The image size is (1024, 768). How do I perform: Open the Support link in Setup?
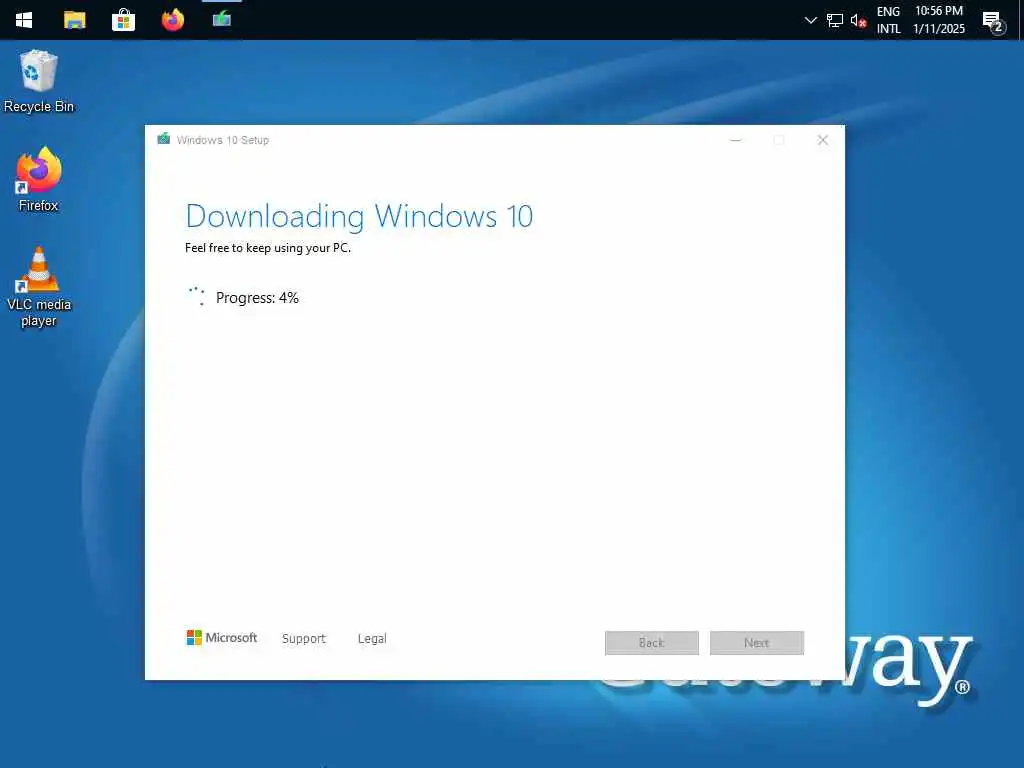(304, 638)
